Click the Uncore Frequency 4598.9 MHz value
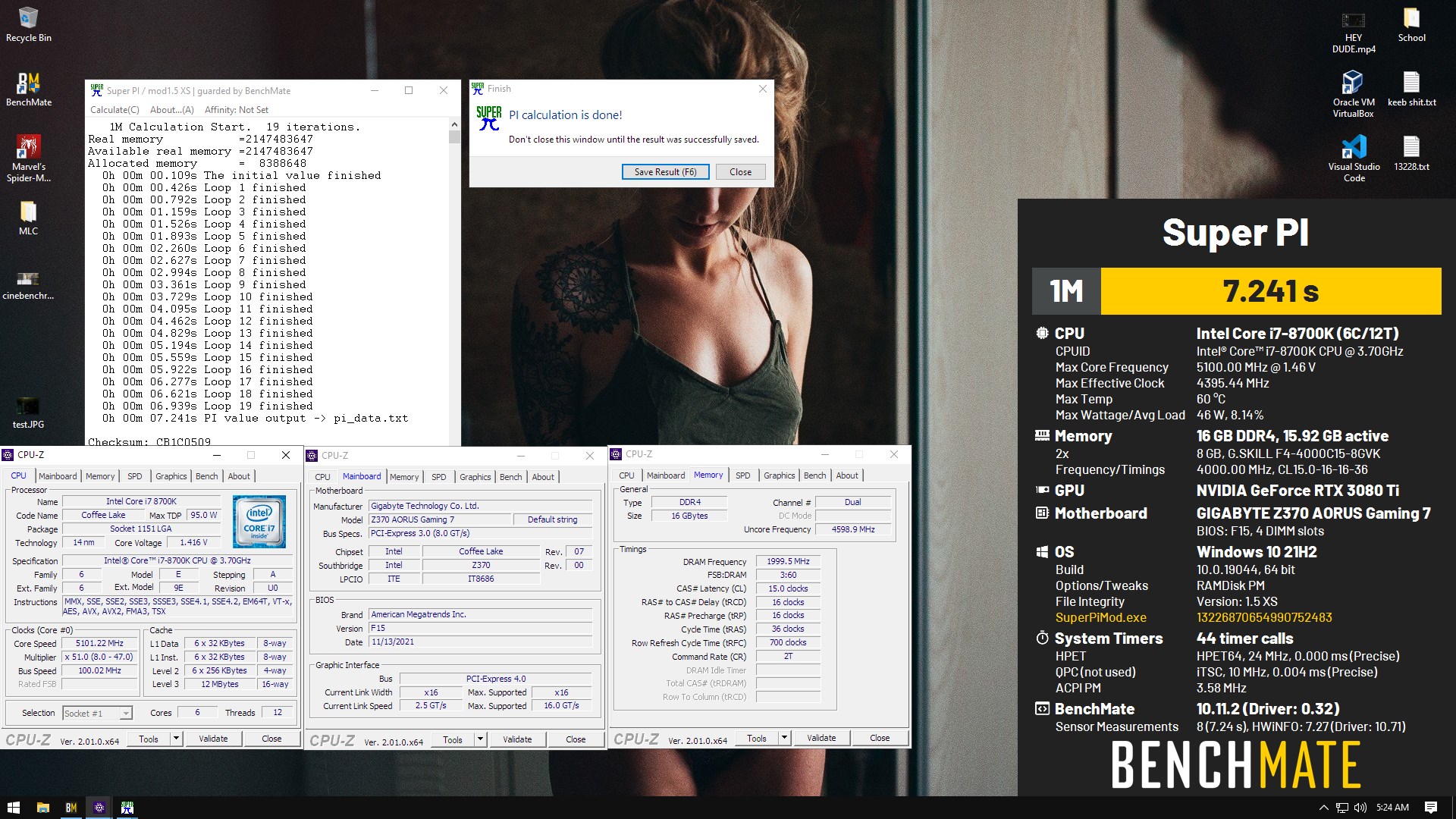Image resolution: width=1456 pixels, height=819 pixels. (x=853, y=529)
